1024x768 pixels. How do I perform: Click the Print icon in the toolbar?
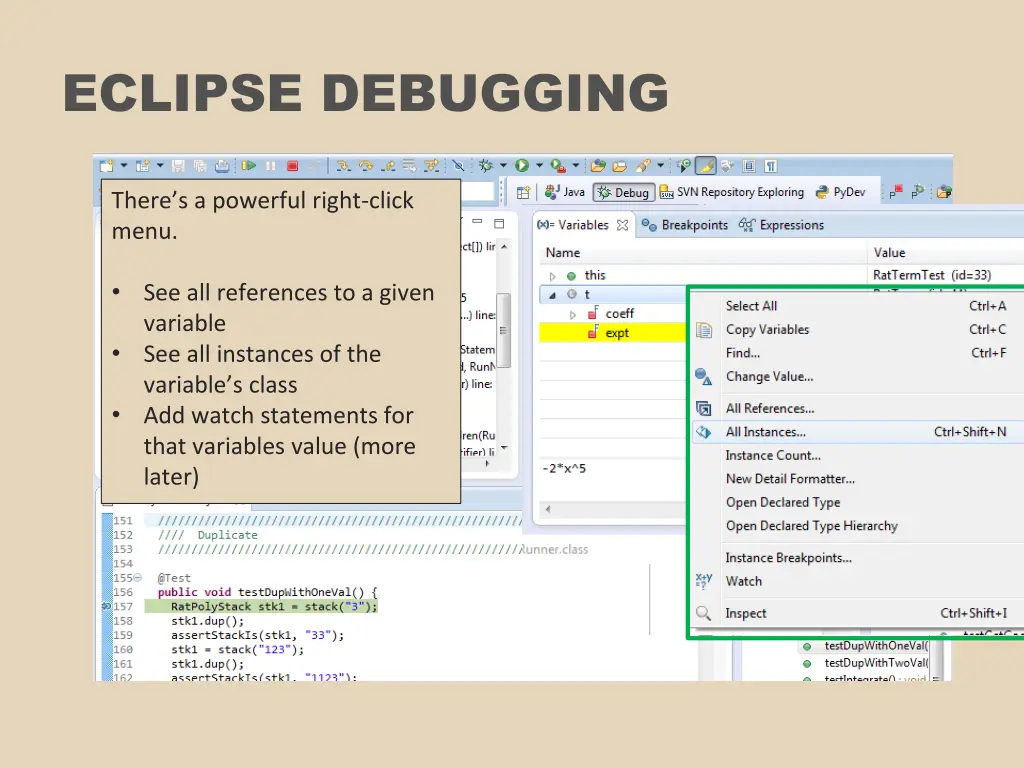pos(224,165)
